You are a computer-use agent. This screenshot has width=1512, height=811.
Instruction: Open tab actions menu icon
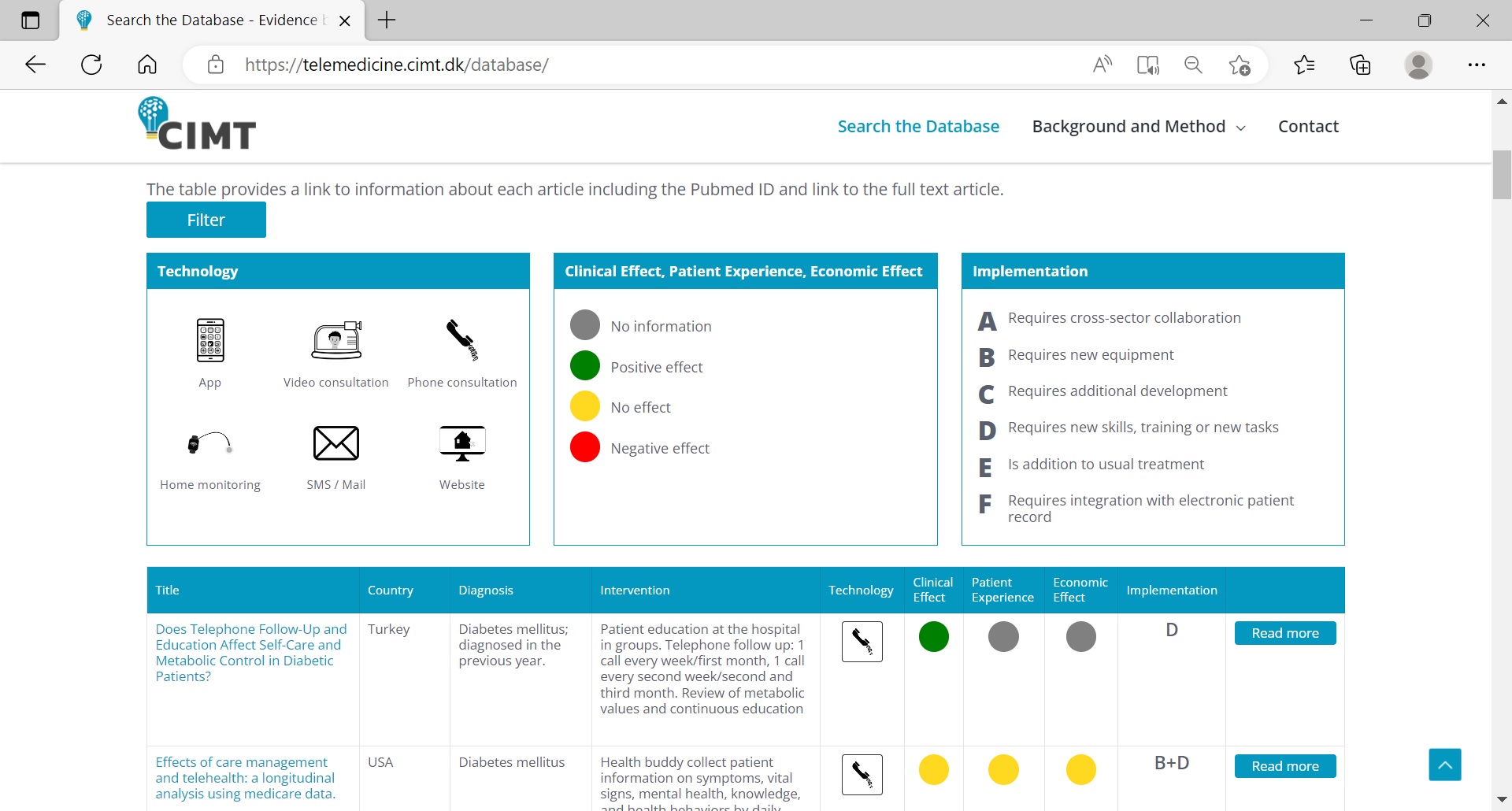[x=30, y=20]
